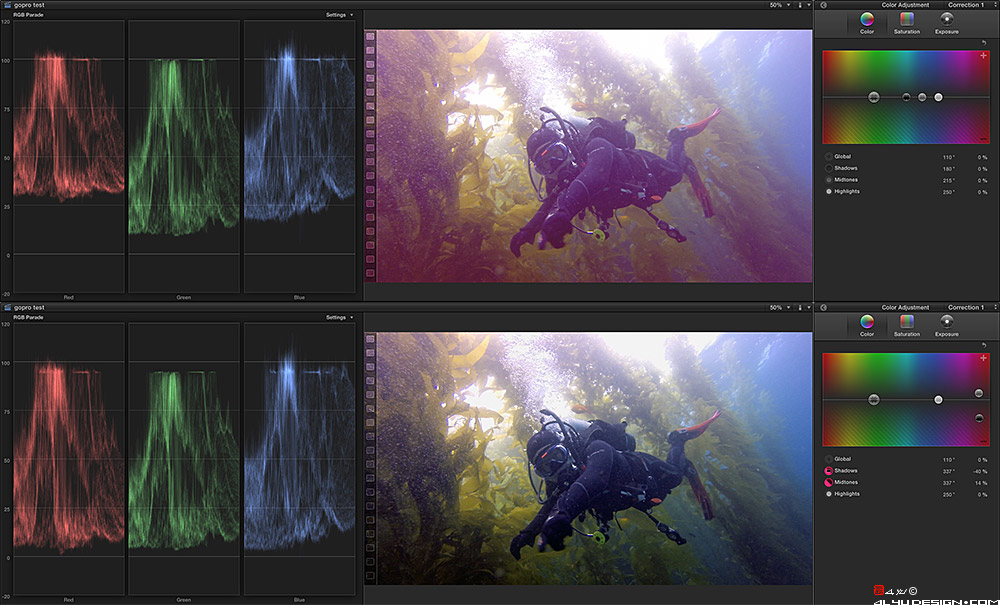Grab the white Highlights puck in the lower color board
This screenshot has width=1000, height=605.
point(938,400)
